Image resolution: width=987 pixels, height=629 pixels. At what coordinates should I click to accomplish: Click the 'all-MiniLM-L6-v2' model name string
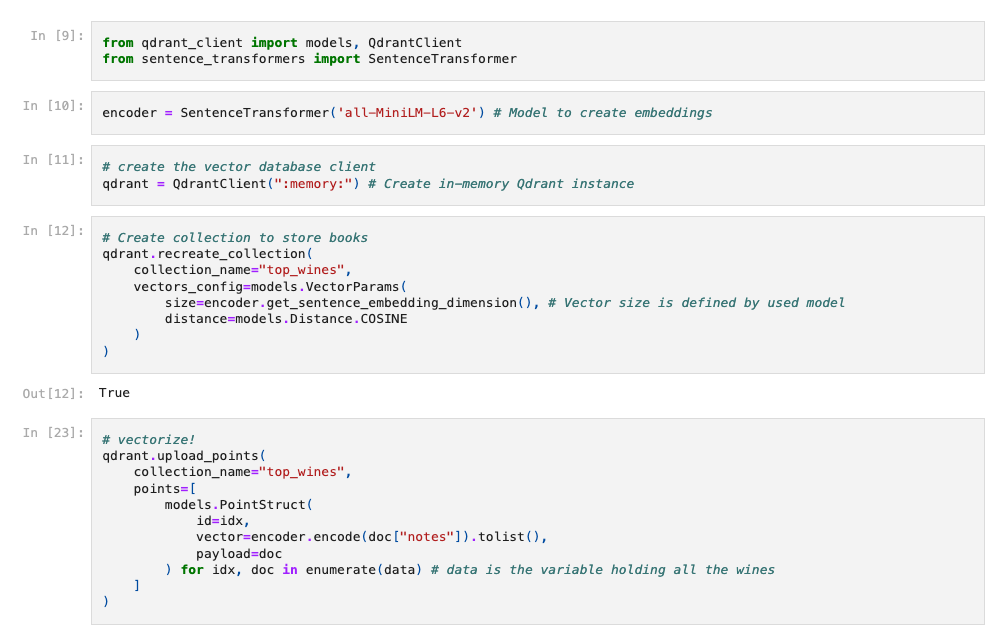coord(408,113)
